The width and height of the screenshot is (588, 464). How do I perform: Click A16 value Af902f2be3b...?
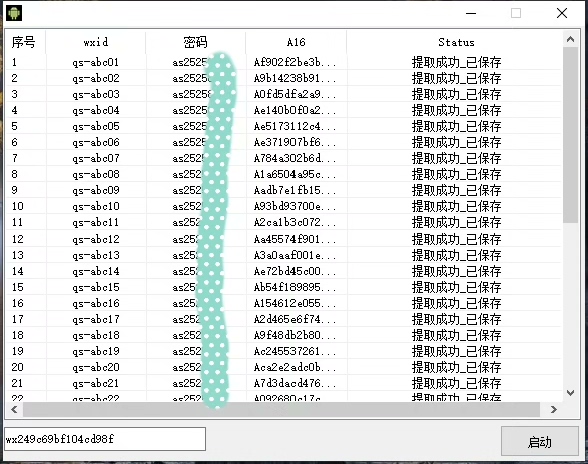pos(295,62)
